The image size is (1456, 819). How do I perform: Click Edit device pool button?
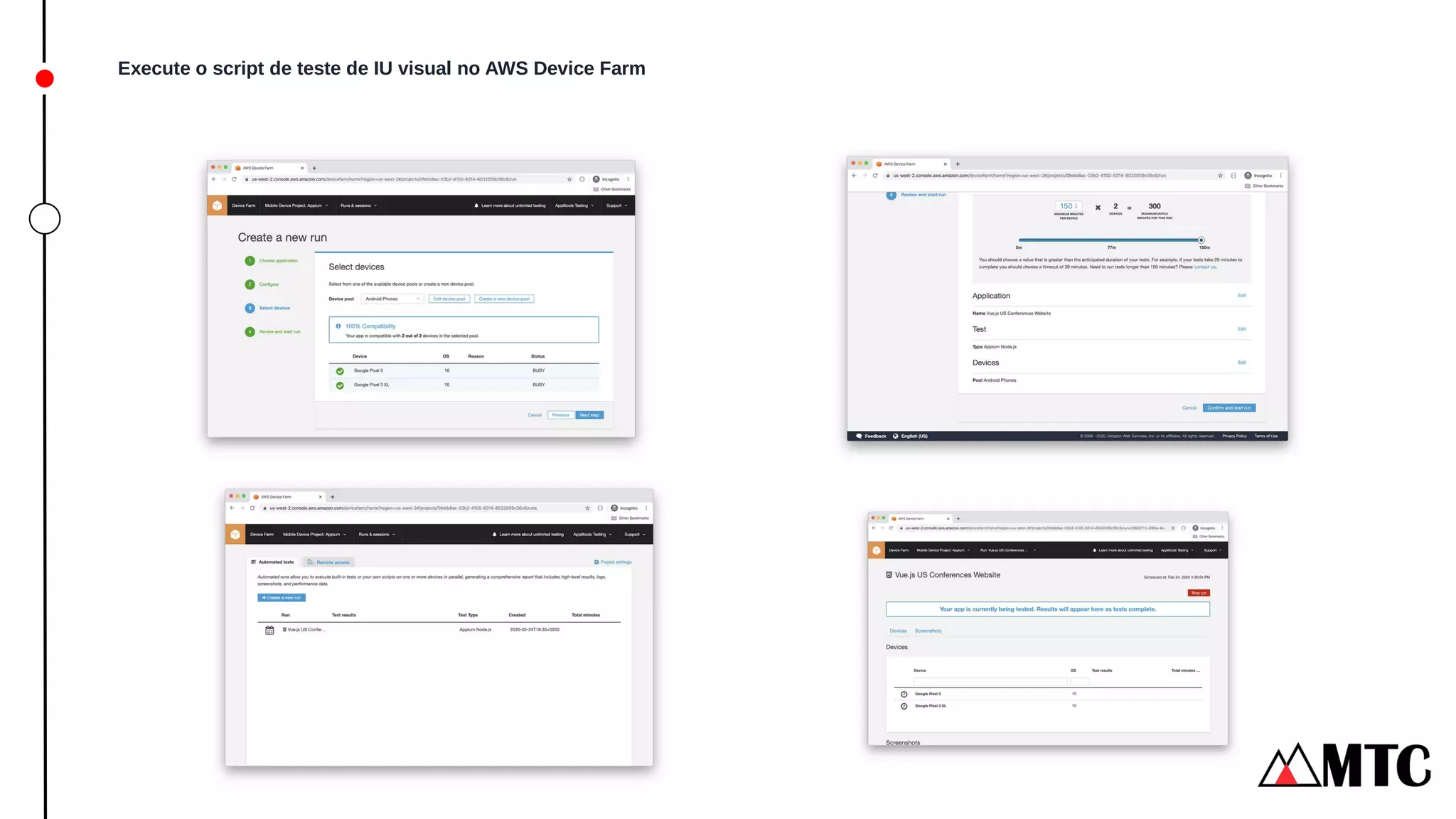pyautogui.click(x=449, y=299)
